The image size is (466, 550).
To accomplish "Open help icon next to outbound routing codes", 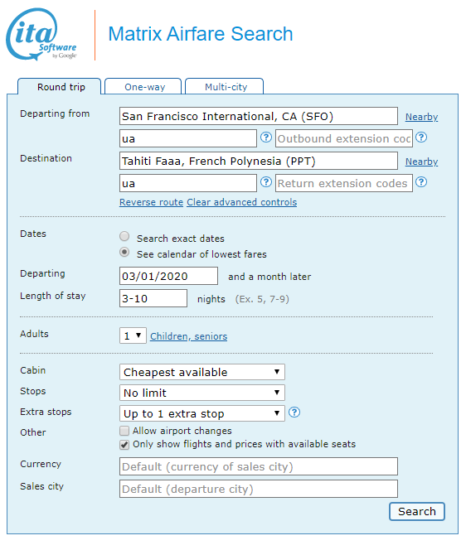I will tap(266, 138).
